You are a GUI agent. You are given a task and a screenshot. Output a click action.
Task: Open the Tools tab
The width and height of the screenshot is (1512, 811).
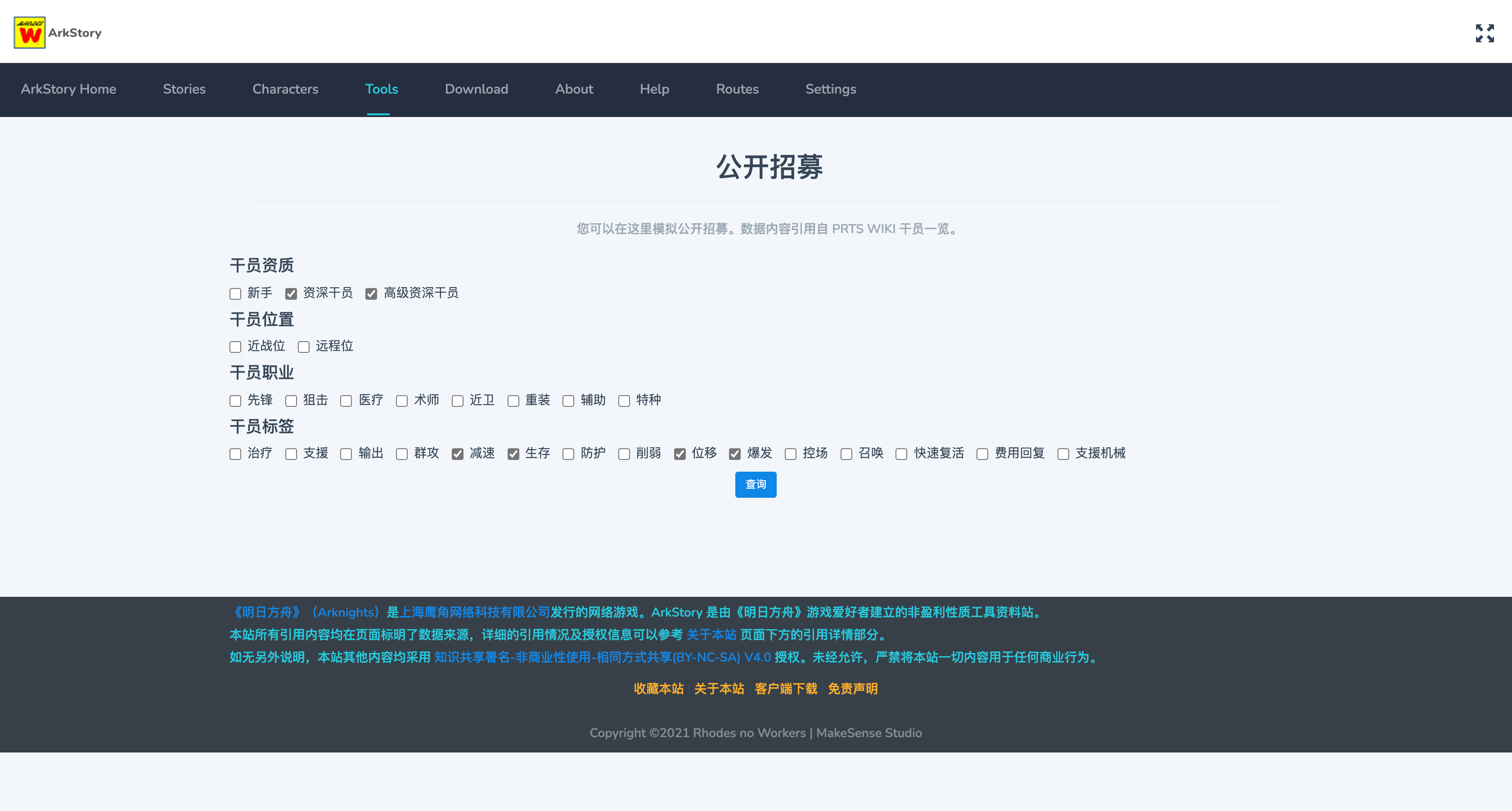(381, 89)
